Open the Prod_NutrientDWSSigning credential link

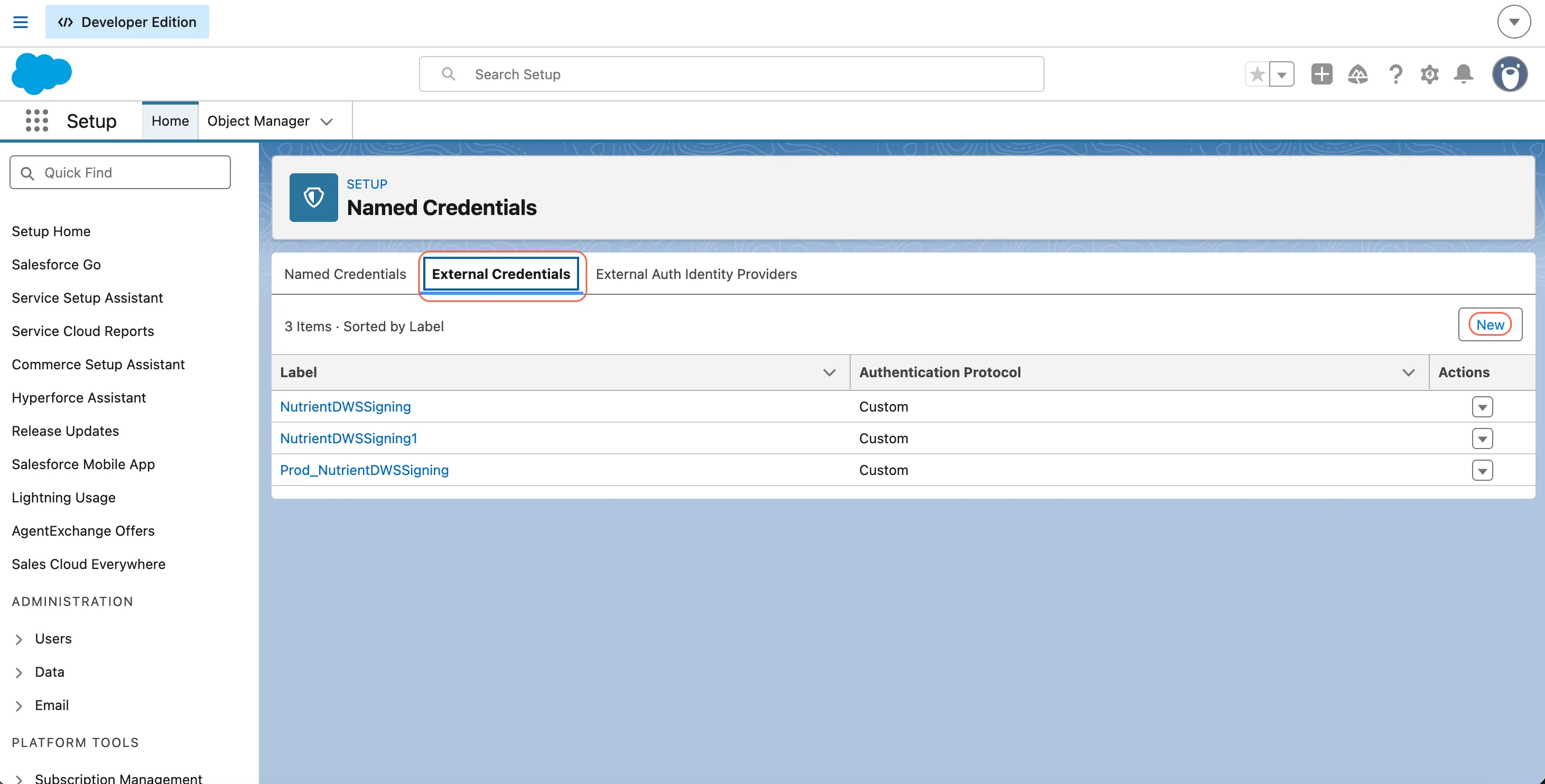pyautogui.click(x=364, y=470)
